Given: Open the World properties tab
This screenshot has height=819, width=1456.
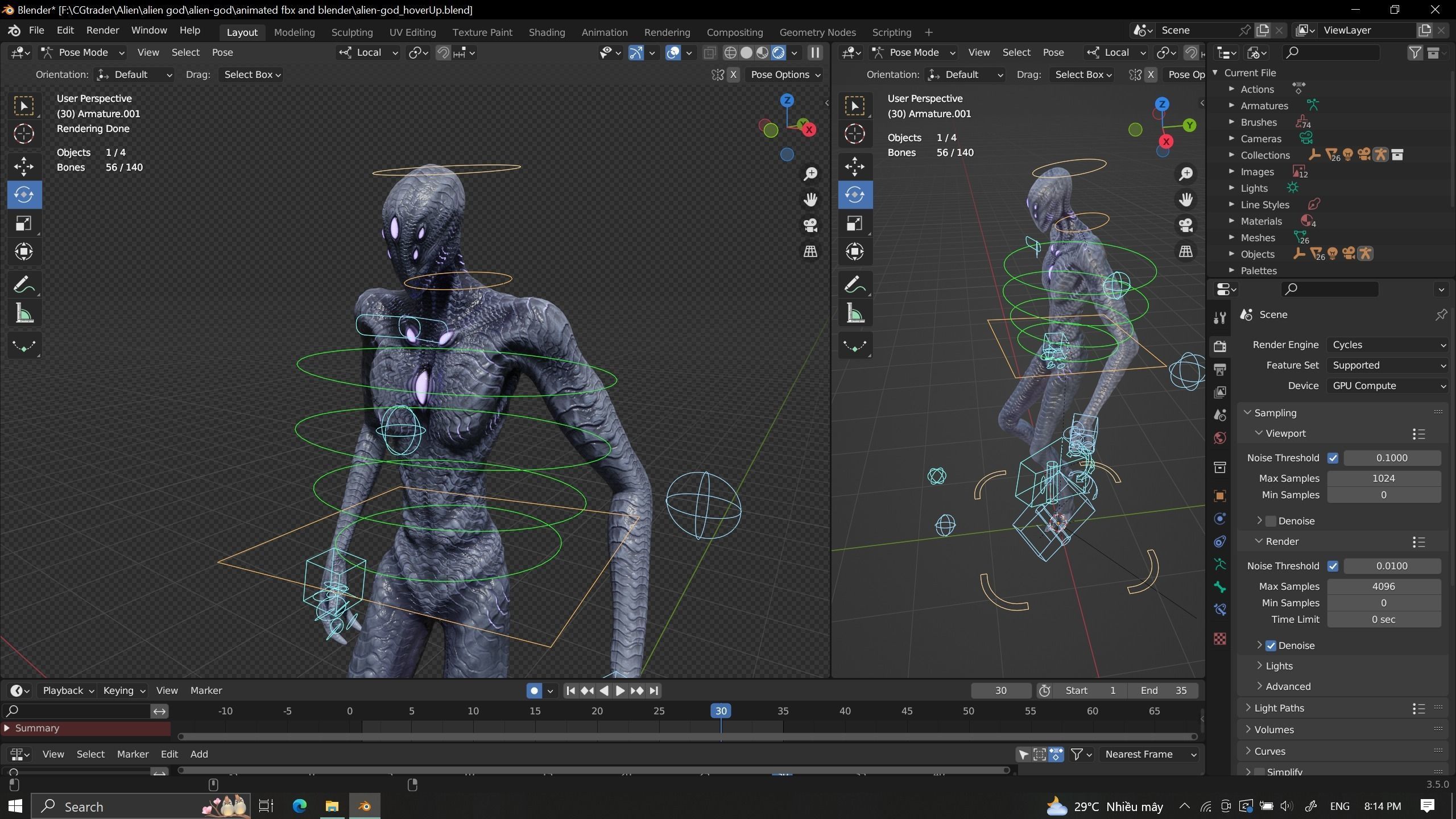Looking at the screenshot, I should [1219, 438].
